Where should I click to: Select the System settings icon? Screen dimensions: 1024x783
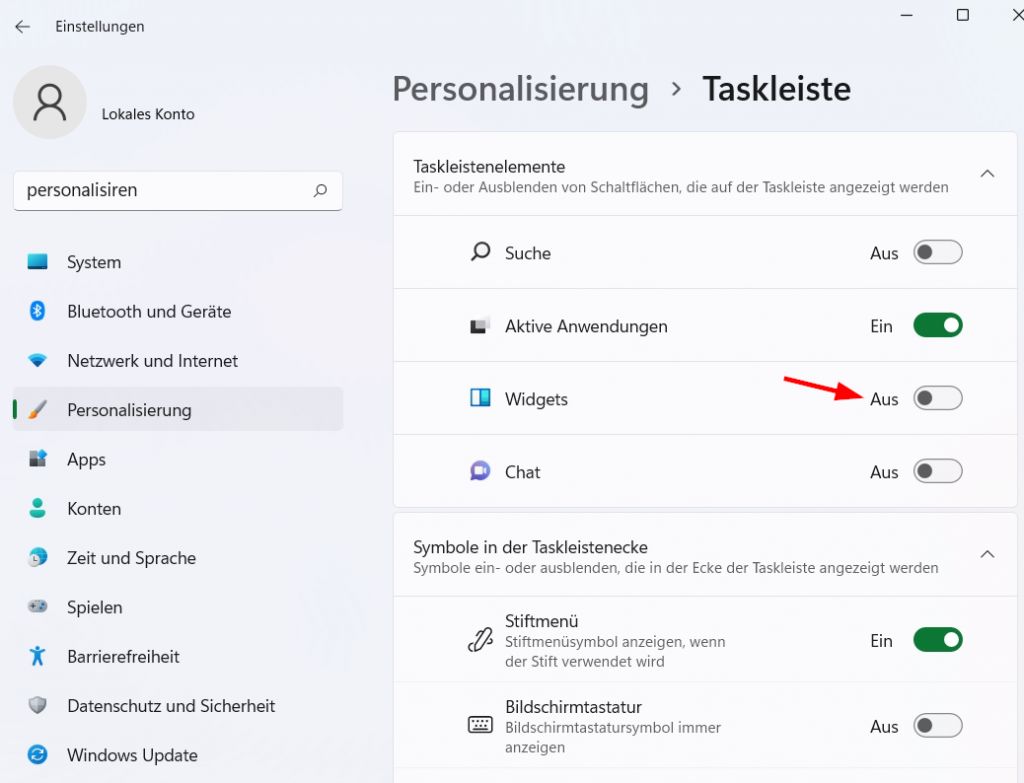pyautogui.click(x=40, y=261)
